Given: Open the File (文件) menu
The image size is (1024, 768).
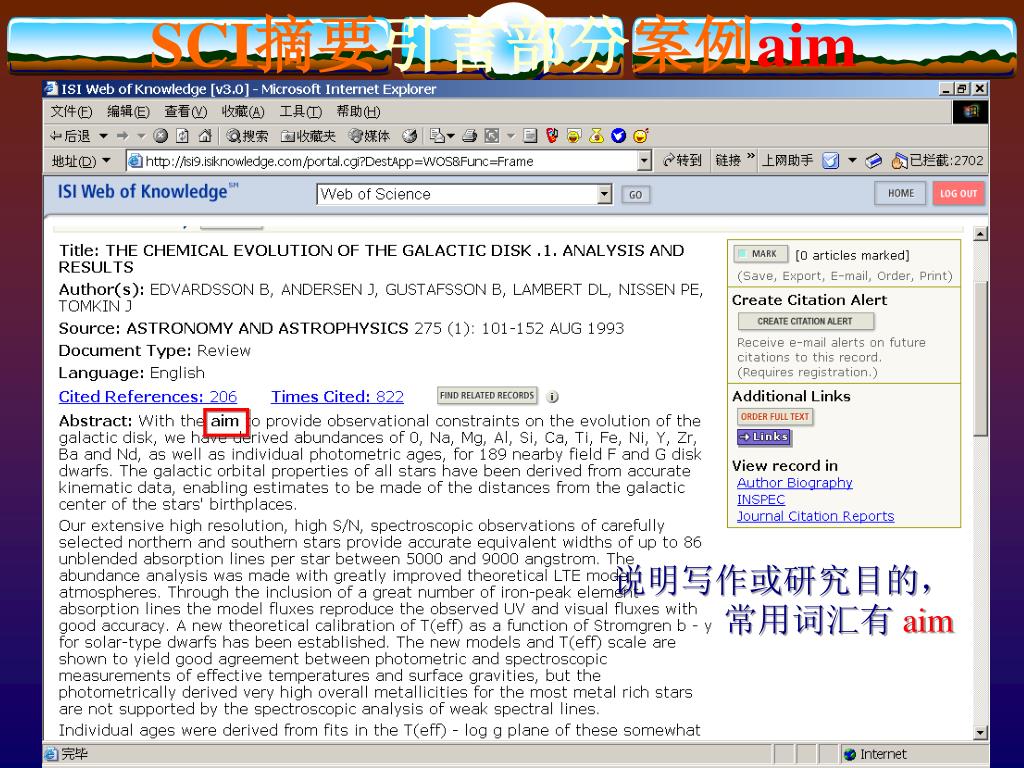Looking at the screenshot, I should 71,112.
